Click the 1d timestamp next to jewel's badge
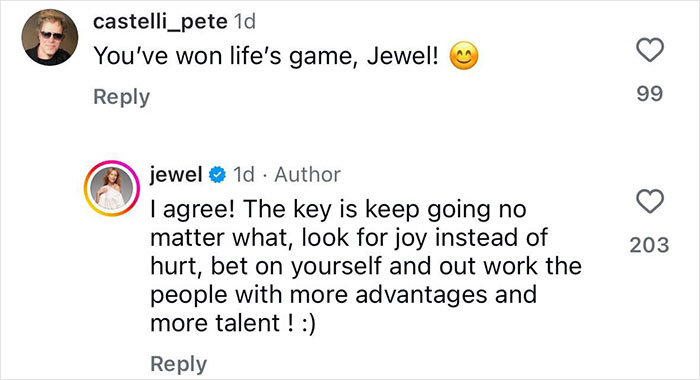Image resolution: width=700 pixels, height=380 pixels. [244, 175]
